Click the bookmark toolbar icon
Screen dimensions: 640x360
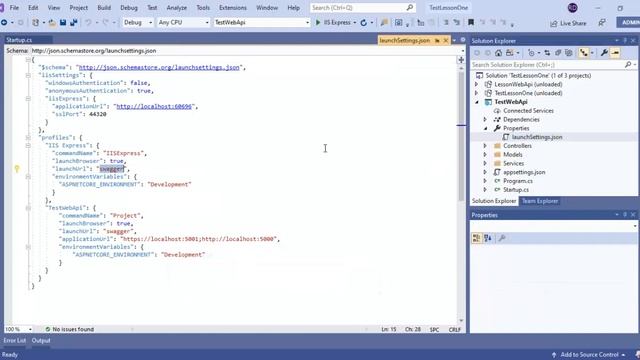click(471, 23)
